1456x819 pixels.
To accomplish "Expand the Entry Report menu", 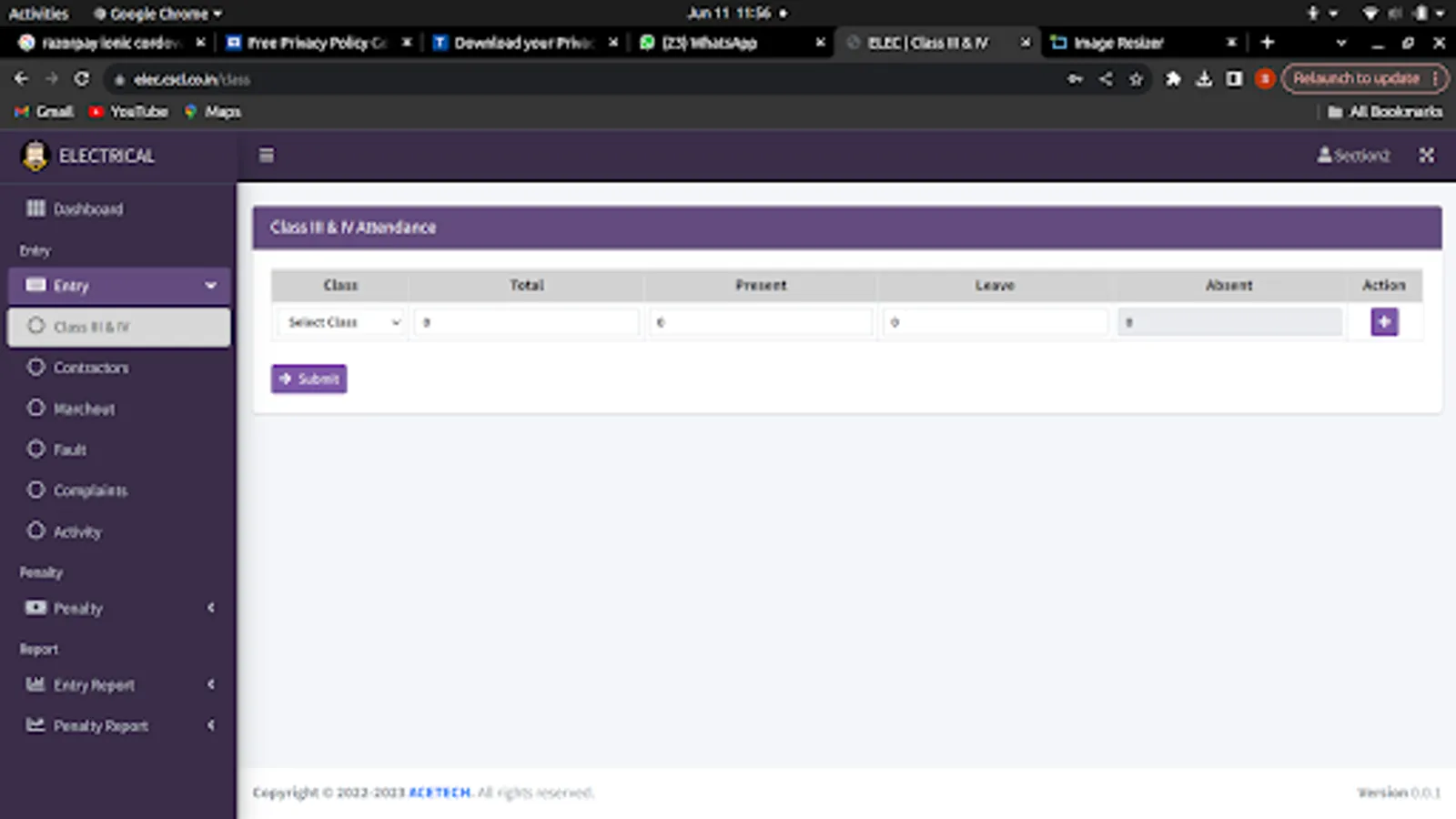I will tap(118, 684).
